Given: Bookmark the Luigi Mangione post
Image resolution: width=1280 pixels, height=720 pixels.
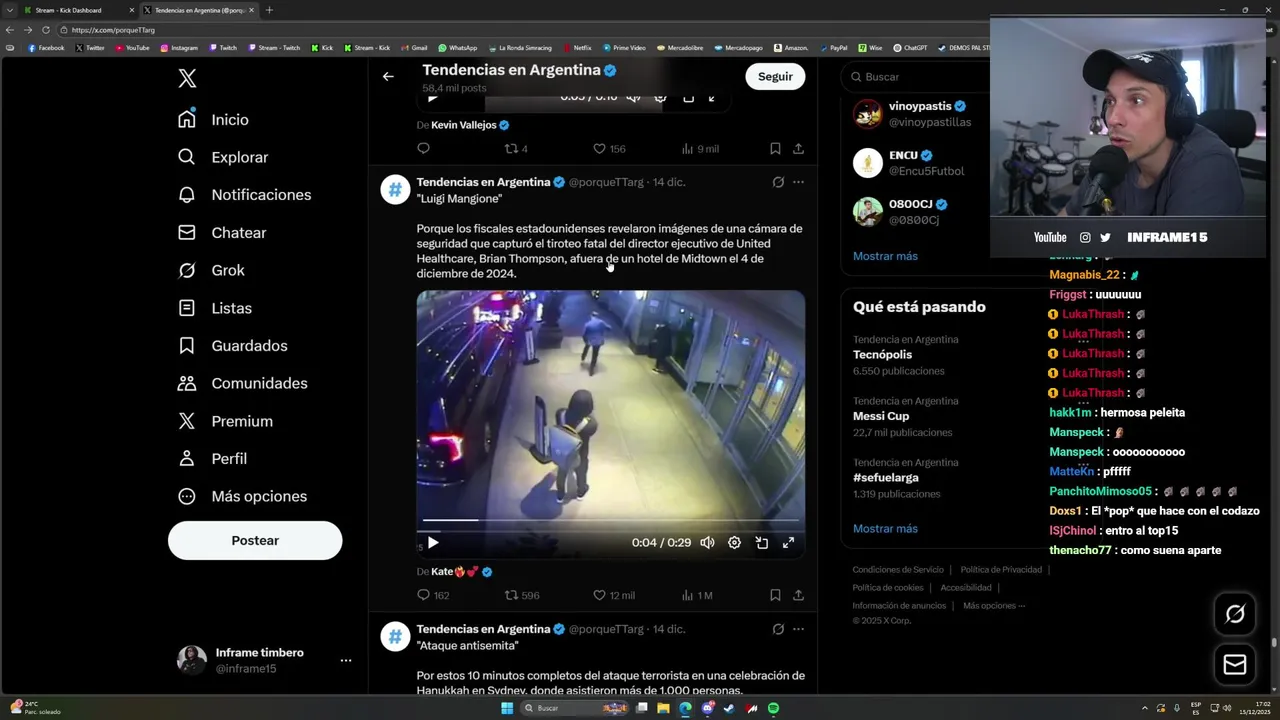Looking at the screenshot, I should [x=775, y=595].
